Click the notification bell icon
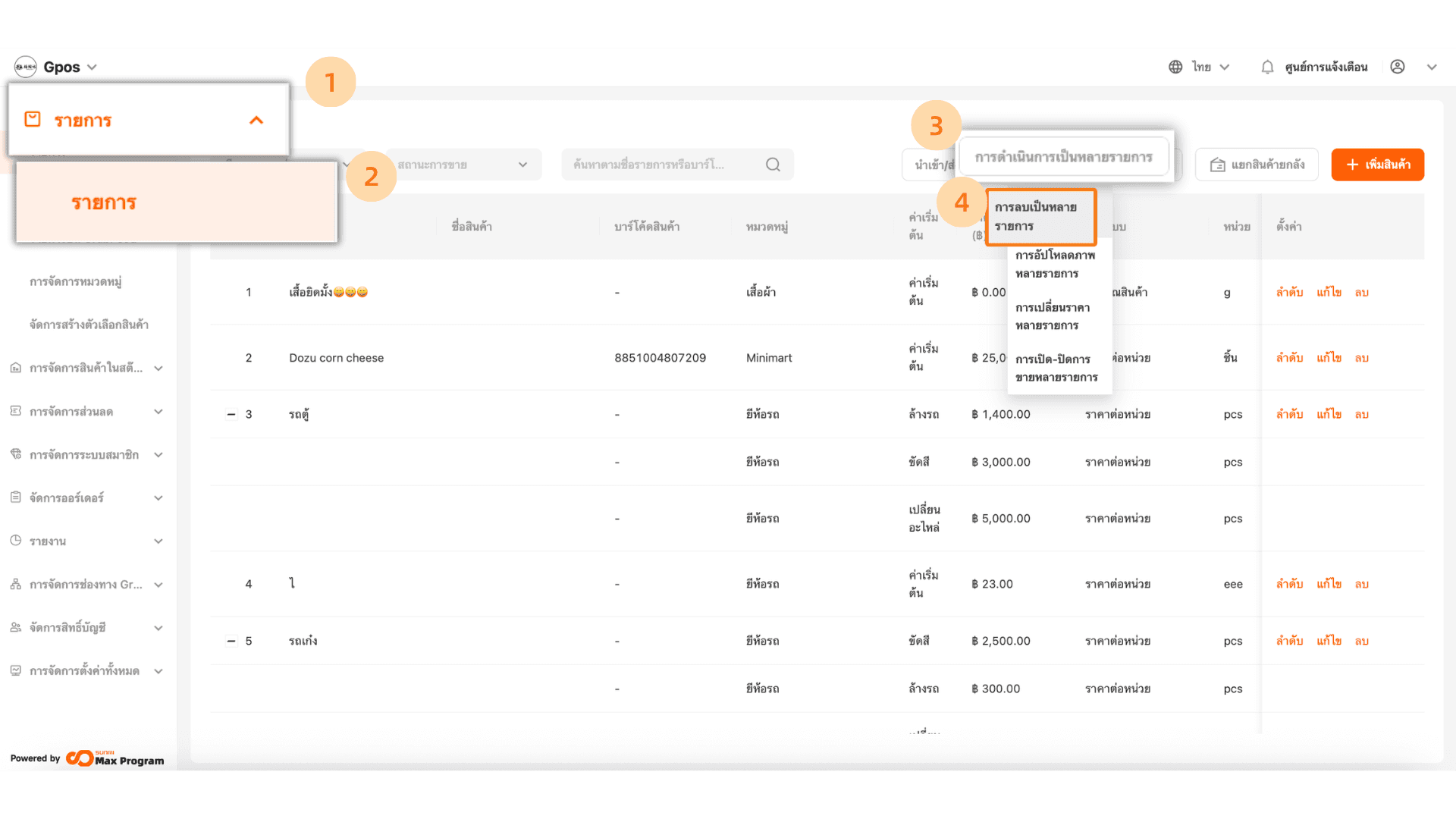 point(1267,67)
